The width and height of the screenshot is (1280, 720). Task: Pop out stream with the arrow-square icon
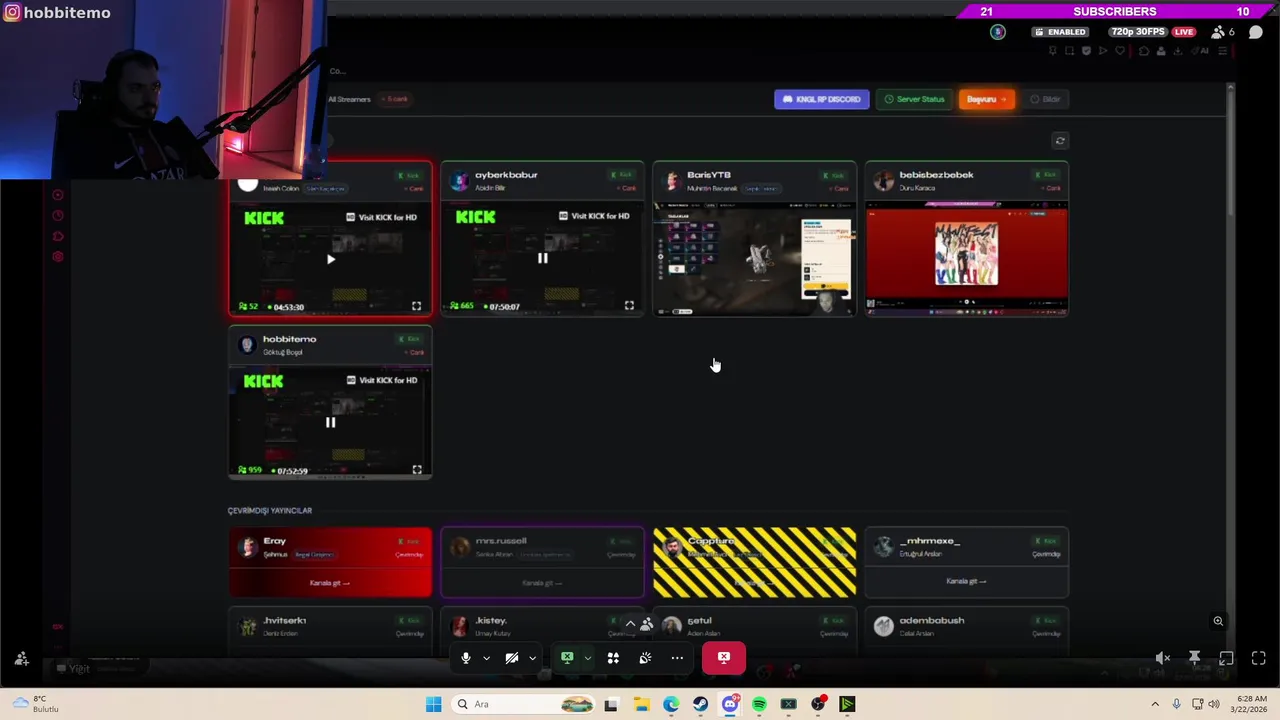[x=1226, y=658]
